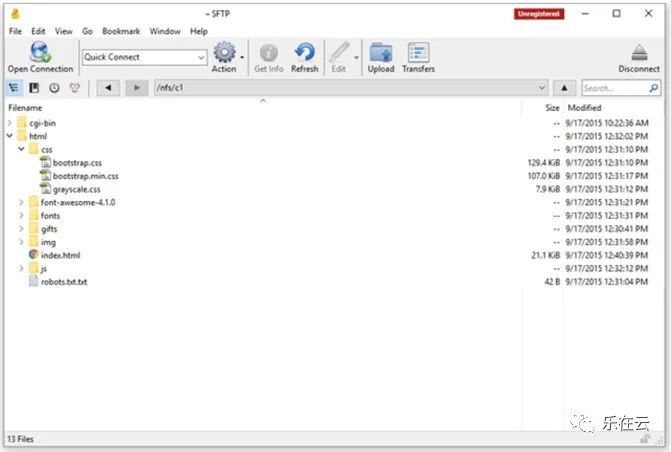Refresh the directory listing

coord(305,52)
